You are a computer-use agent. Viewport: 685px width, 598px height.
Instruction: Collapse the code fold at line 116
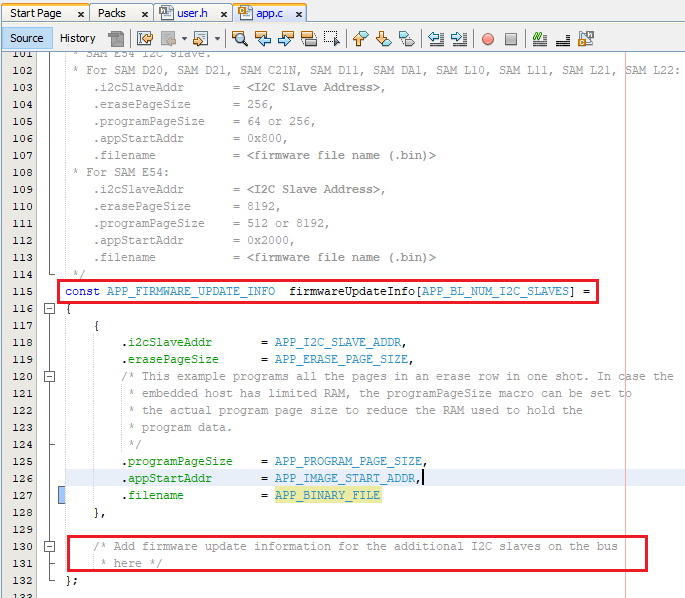click(50, 308)
